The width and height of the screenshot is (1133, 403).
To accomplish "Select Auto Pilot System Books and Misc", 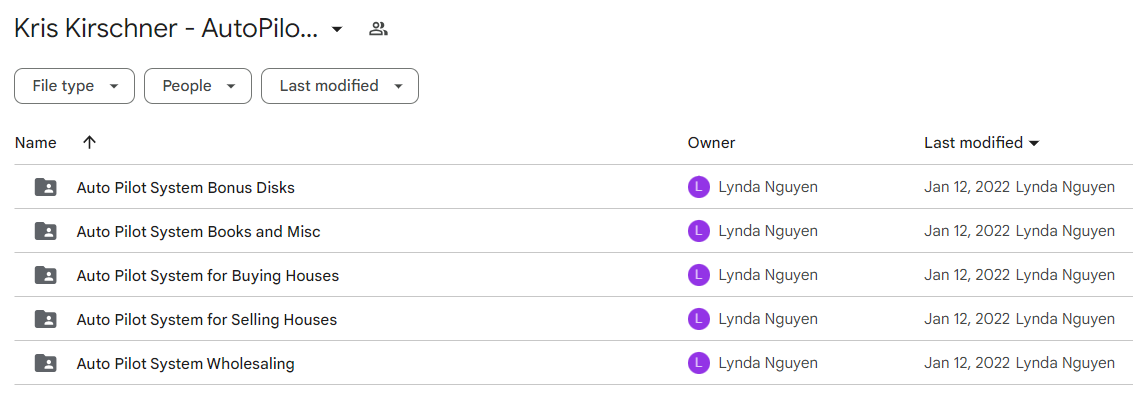I will 199,232.
